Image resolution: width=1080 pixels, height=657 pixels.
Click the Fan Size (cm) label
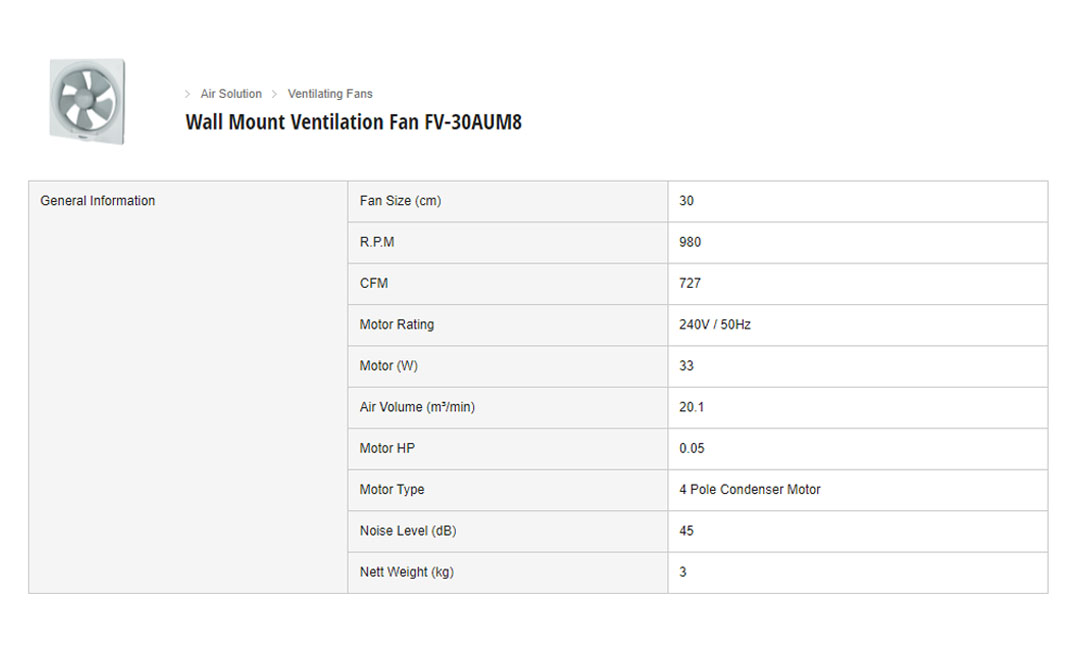click(x=400, y=201)
